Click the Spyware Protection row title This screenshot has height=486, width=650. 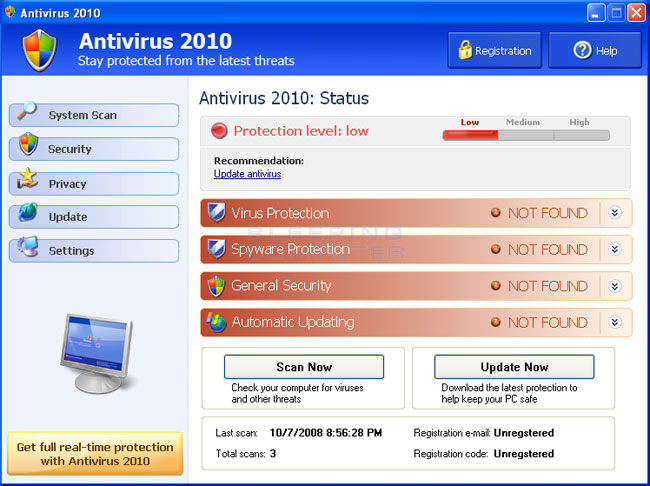291,249
